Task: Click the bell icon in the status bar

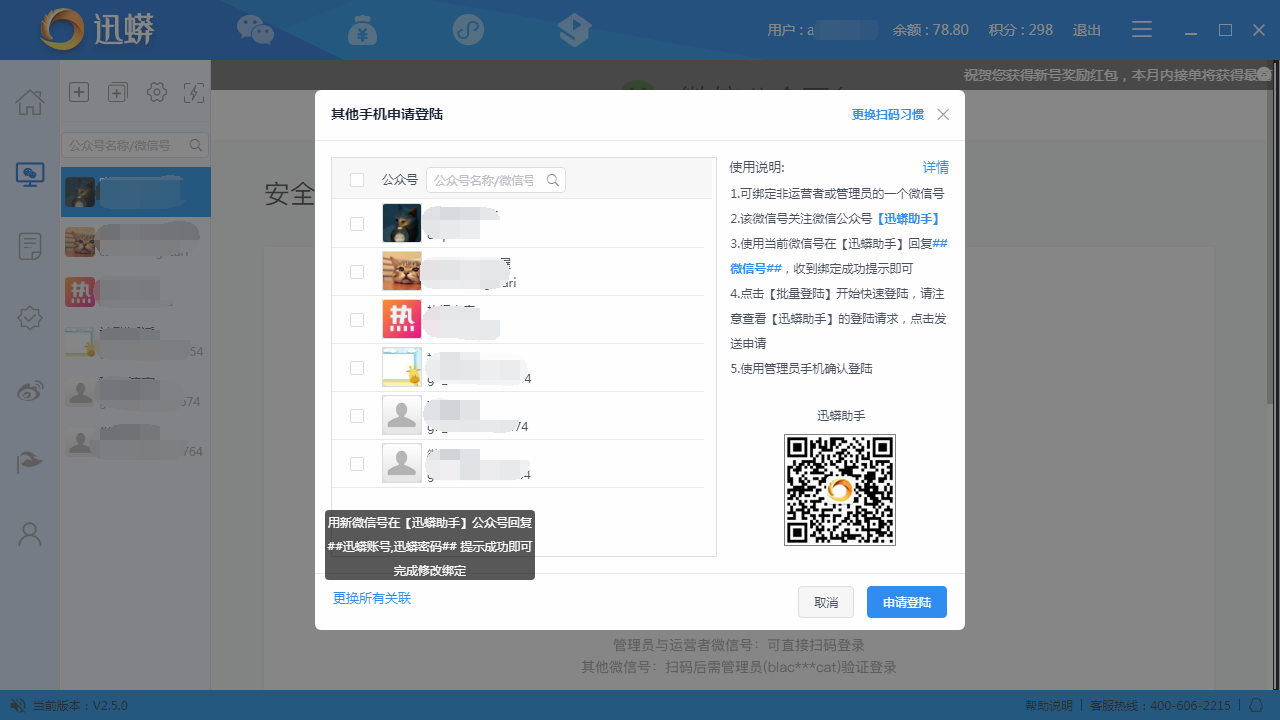Action: pos(1256,705)
